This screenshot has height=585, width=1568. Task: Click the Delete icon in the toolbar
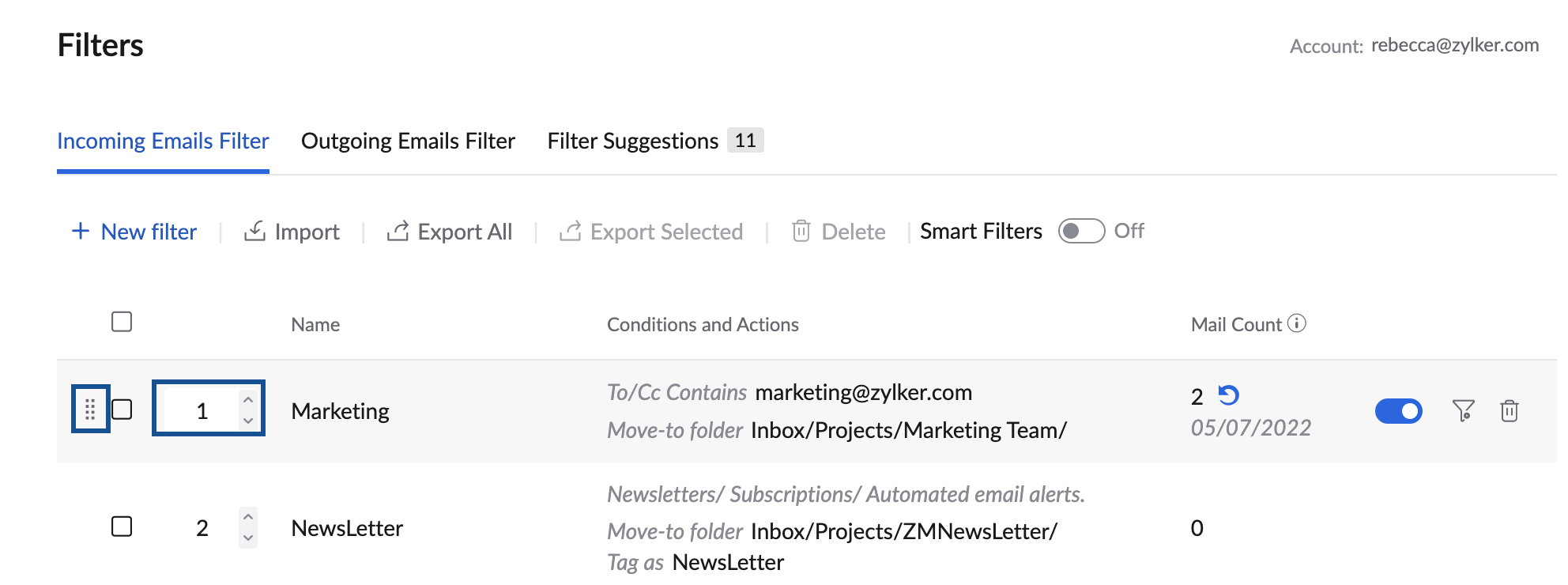(x=801, y=231)
